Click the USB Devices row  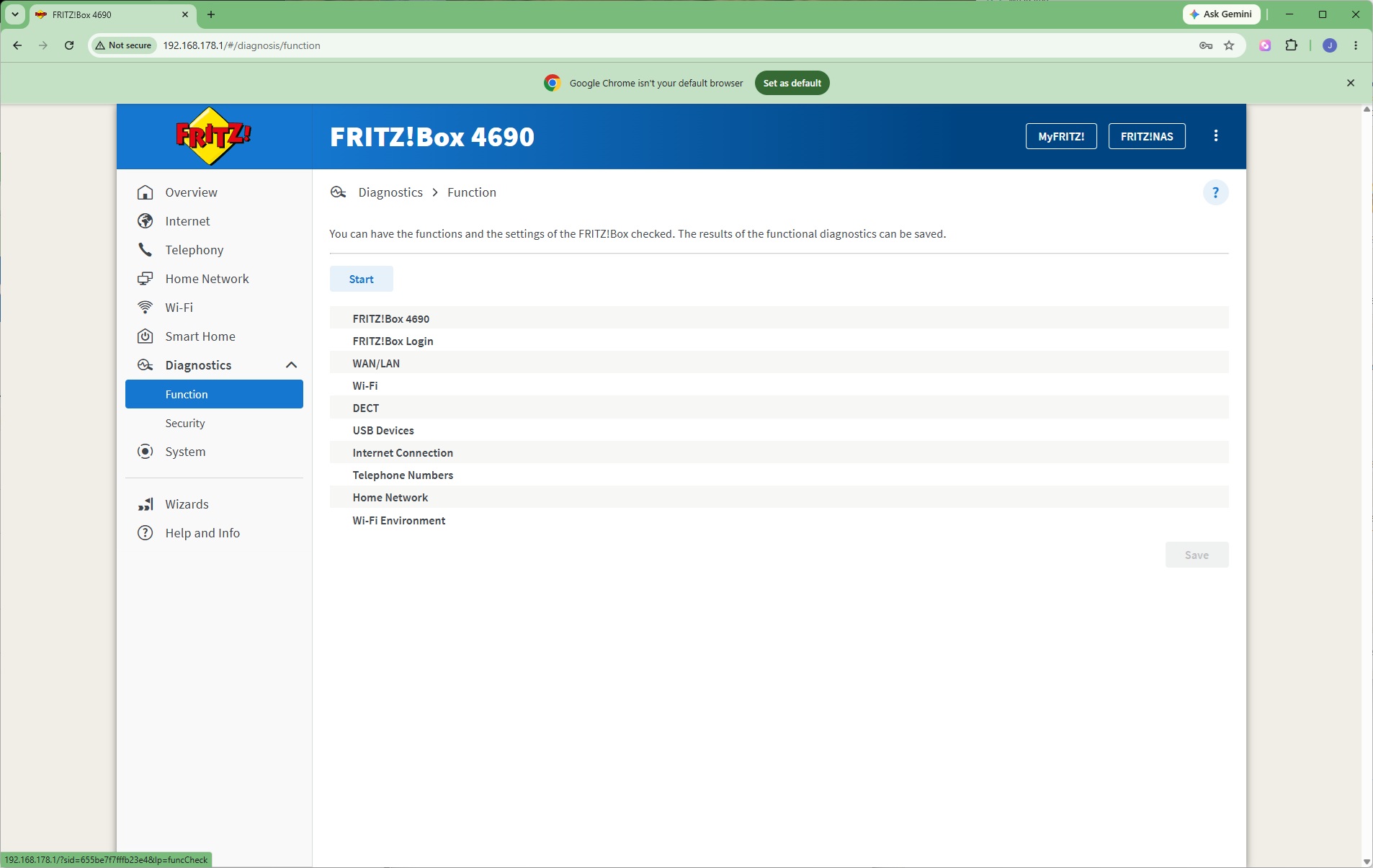pyautogui.click(x=779, y=430)
